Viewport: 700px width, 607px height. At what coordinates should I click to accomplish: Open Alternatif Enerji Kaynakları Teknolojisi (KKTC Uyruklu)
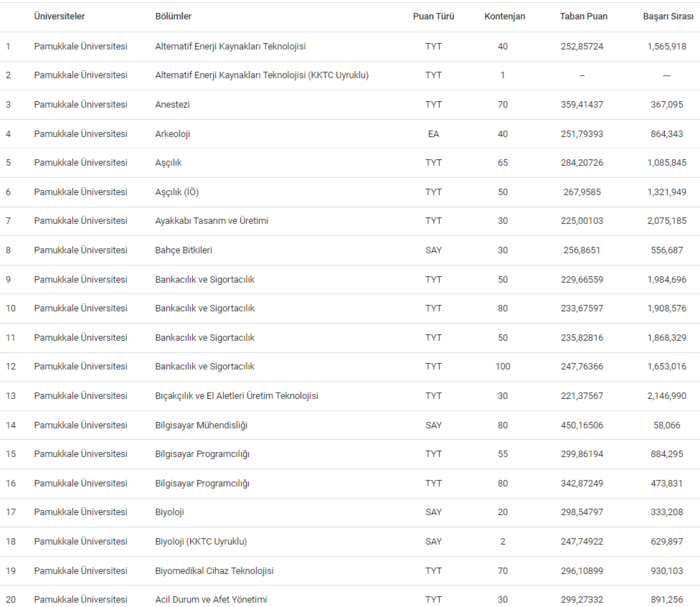coord(262,75)
